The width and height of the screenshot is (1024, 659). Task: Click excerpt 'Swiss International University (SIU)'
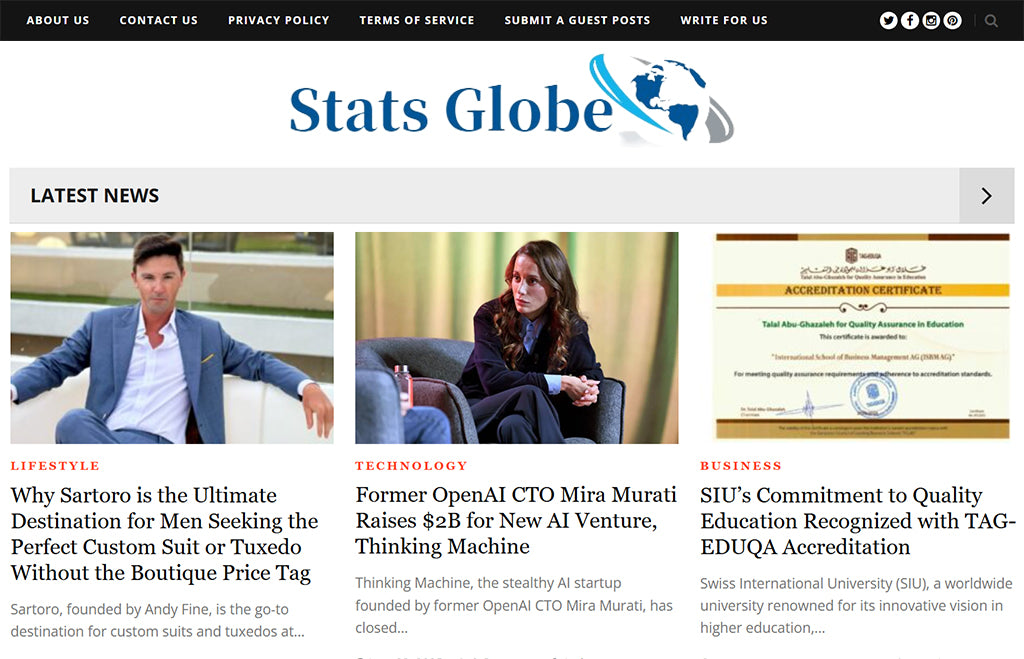coord(856,605)
